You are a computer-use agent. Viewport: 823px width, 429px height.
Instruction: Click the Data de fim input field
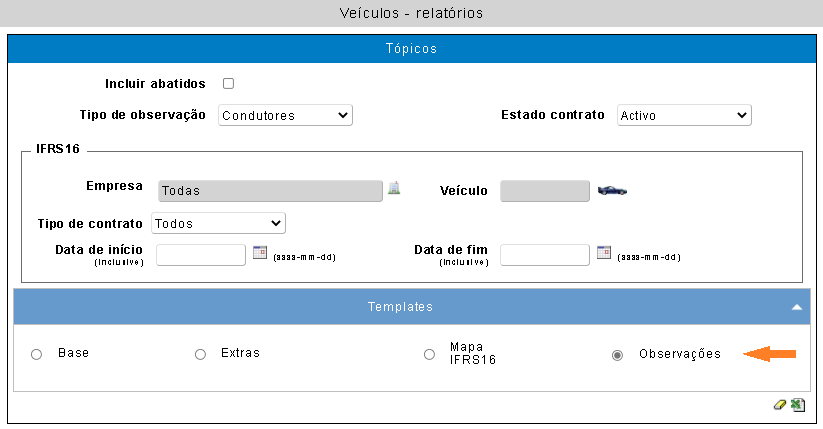pyautogui.click(x=545, y=255)
